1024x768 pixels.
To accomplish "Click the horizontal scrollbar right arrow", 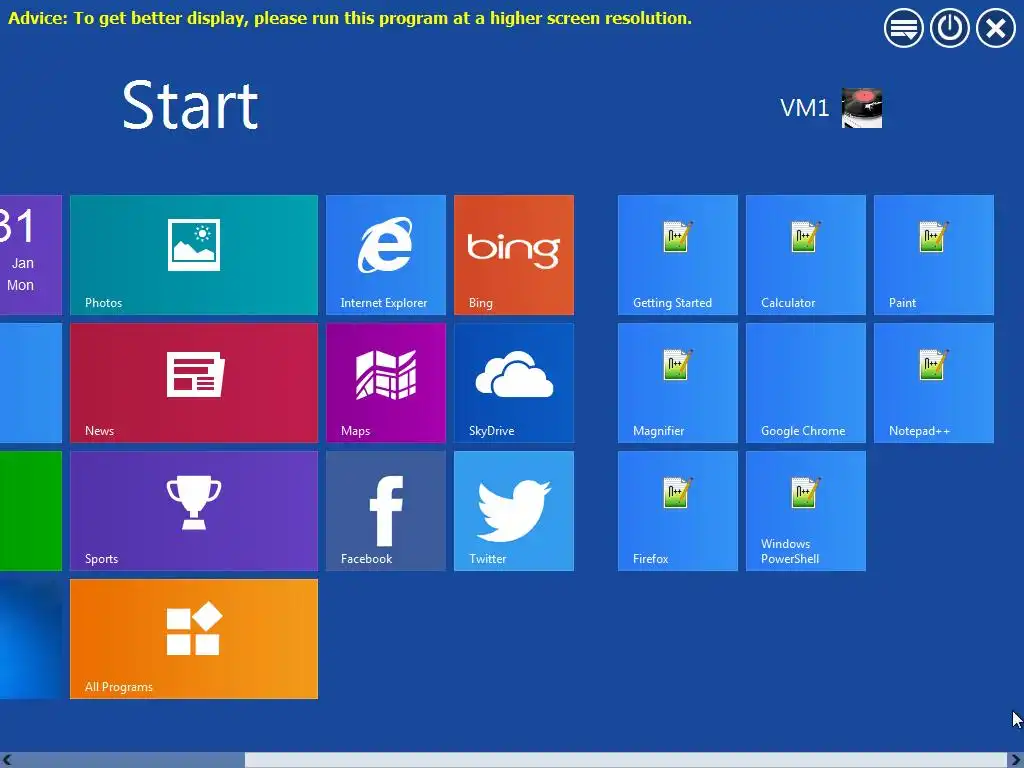I will (1016, 760).
